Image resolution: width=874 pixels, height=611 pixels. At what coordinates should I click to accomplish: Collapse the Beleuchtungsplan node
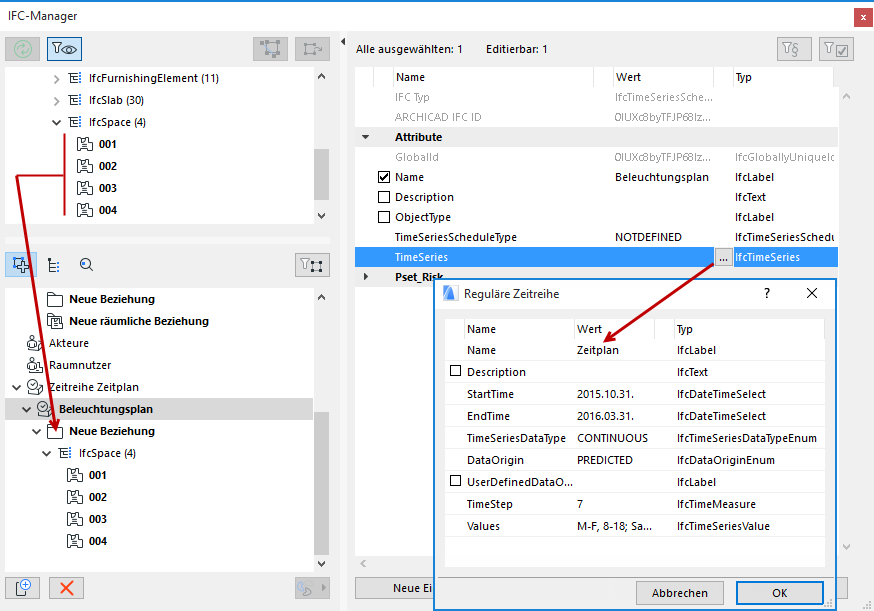click(x=26, y=409)
